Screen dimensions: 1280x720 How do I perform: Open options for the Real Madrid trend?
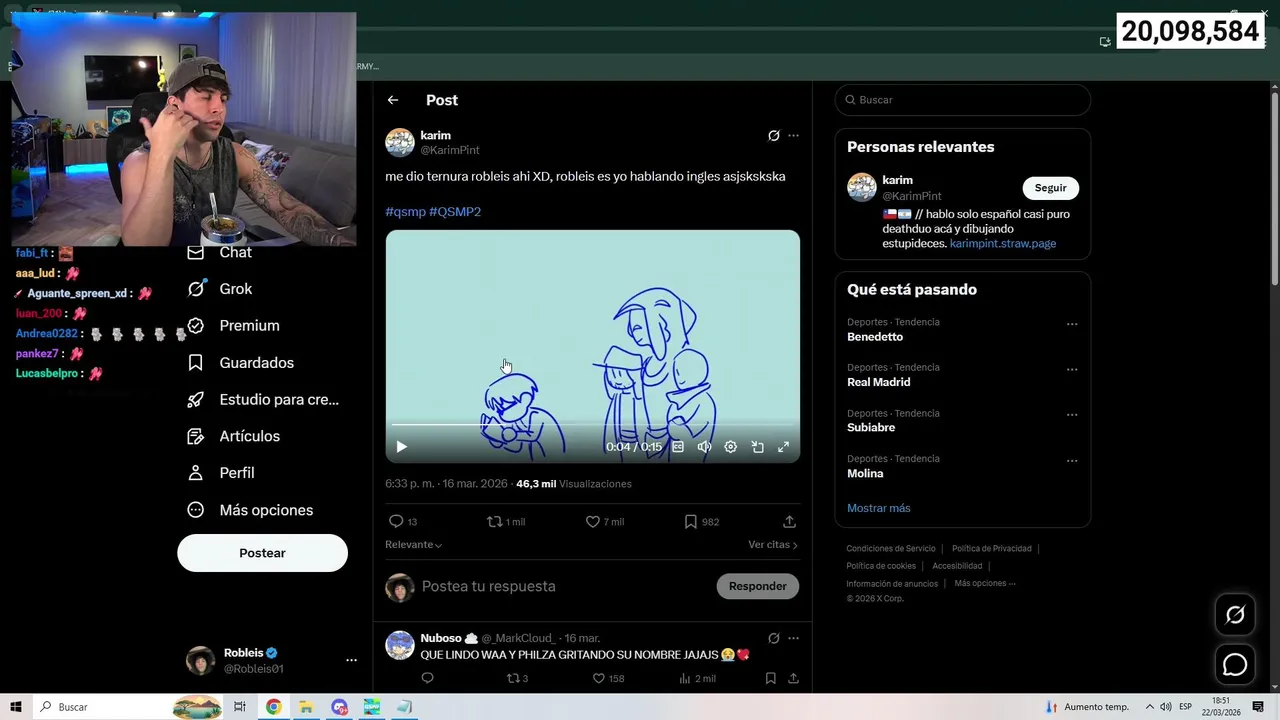(x=1072, y=369)
